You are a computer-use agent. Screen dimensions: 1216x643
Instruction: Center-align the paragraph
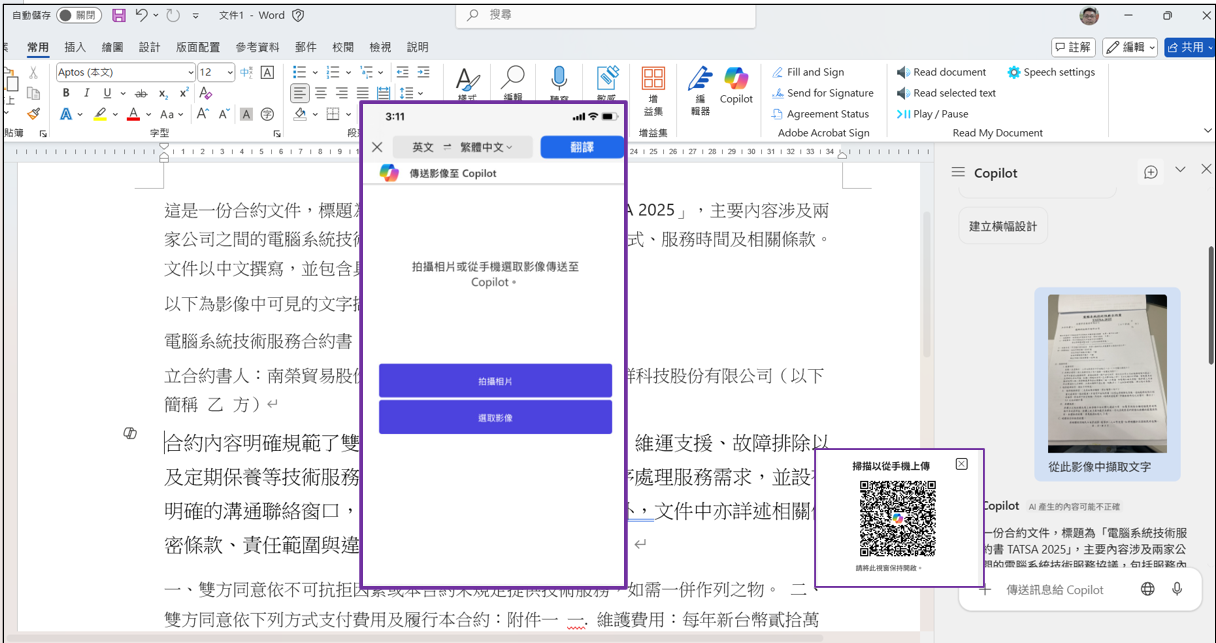[321, 93]
